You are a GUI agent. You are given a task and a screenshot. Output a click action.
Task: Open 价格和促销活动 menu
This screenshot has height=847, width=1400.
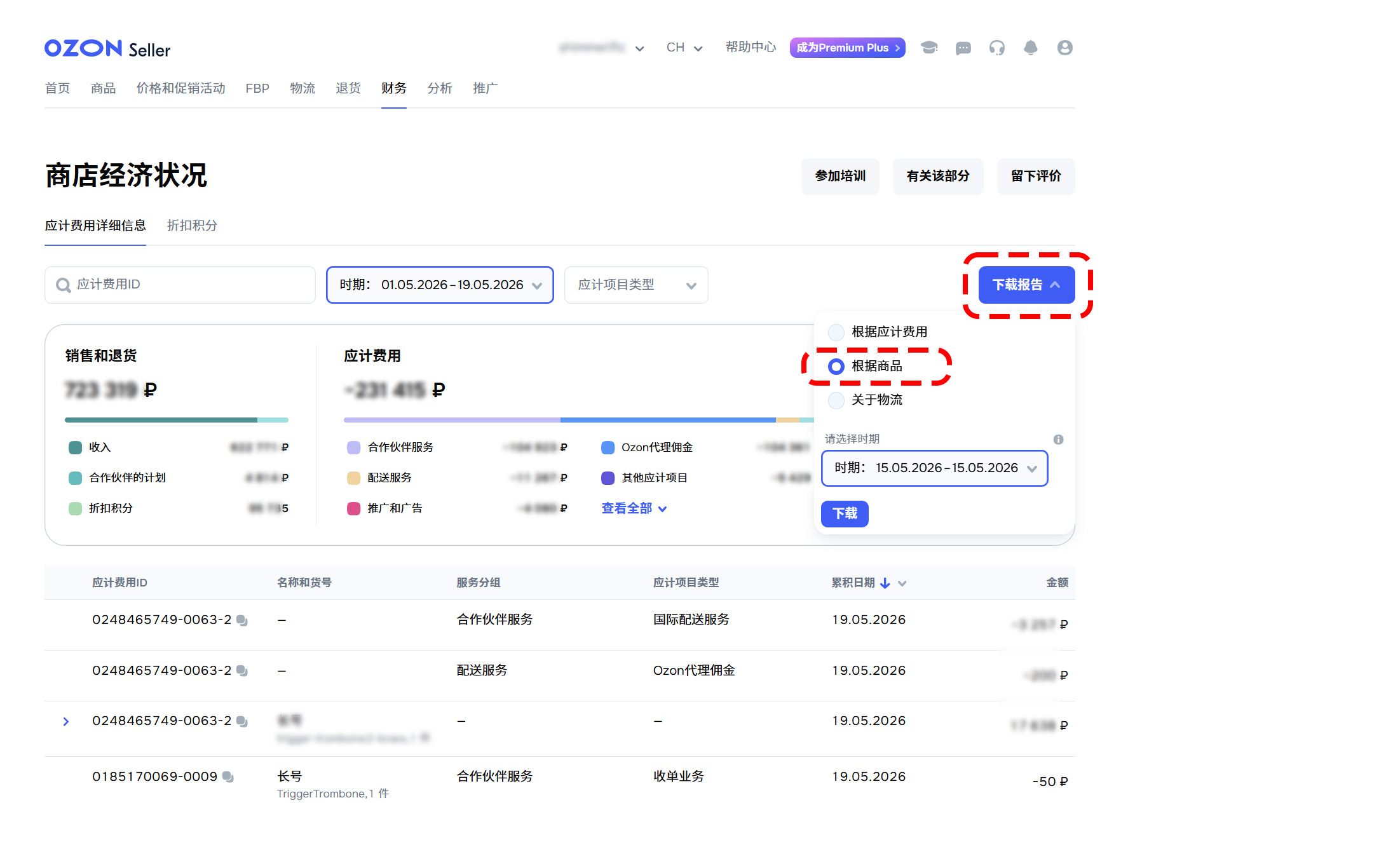[181, 88]
